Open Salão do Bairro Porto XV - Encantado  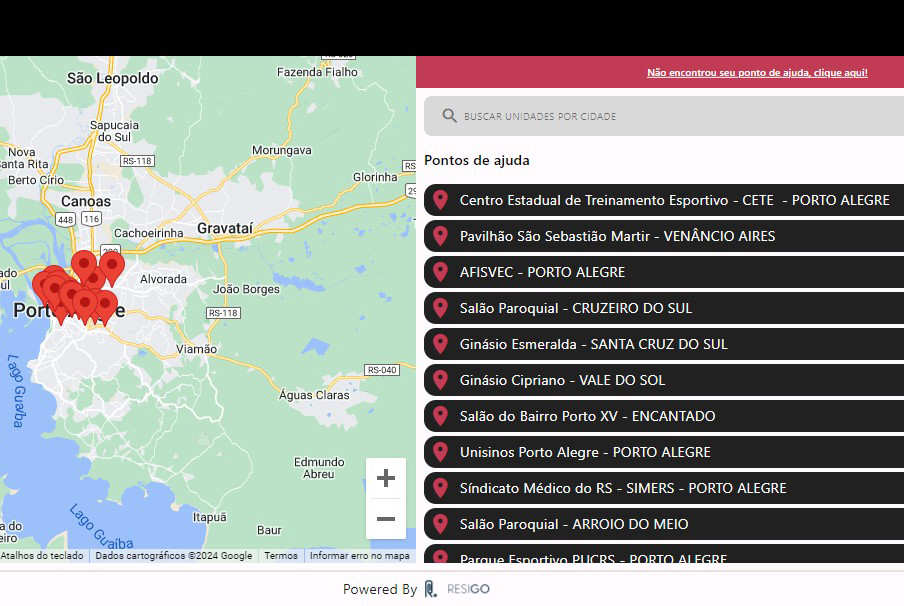tap(587, 416)
